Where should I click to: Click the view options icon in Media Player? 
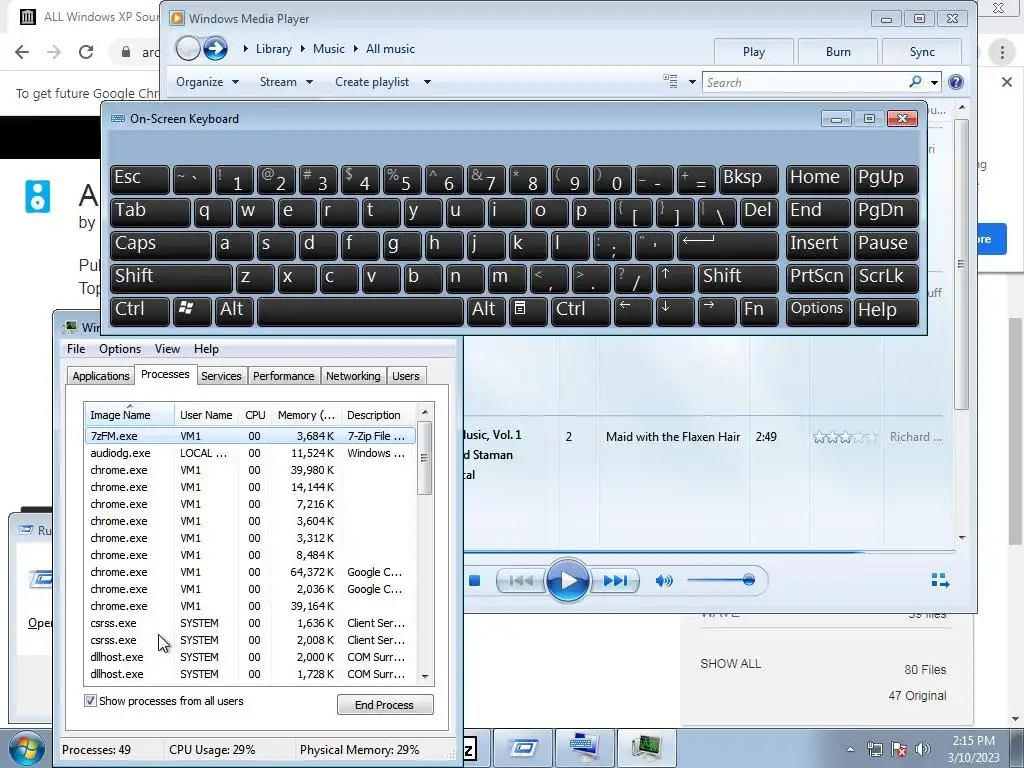pos(671,82)
